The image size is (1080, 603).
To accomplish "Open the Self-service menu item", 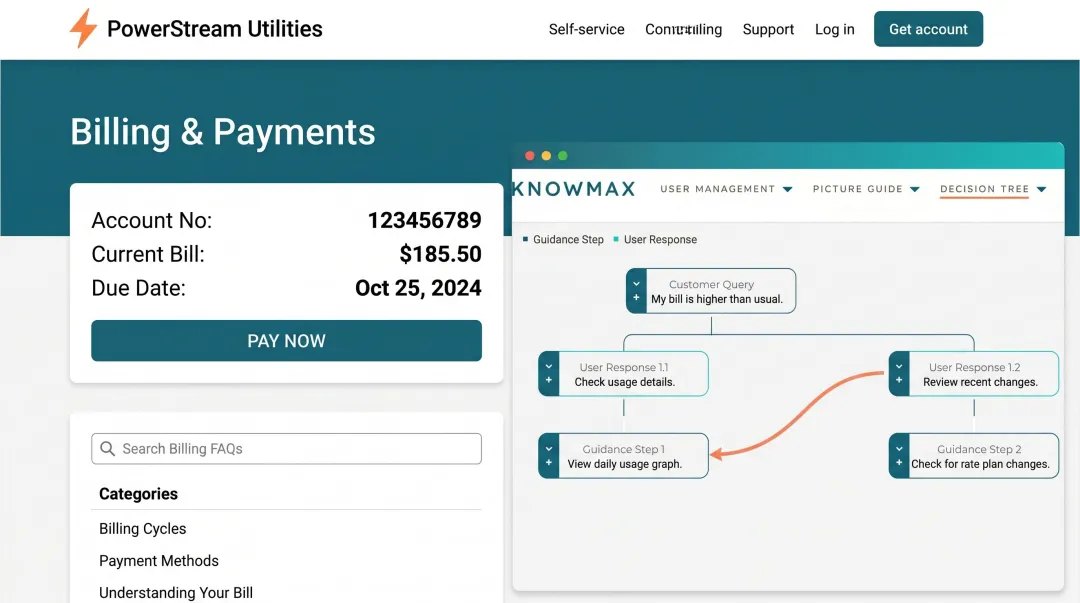I will (x=586, y=30).
